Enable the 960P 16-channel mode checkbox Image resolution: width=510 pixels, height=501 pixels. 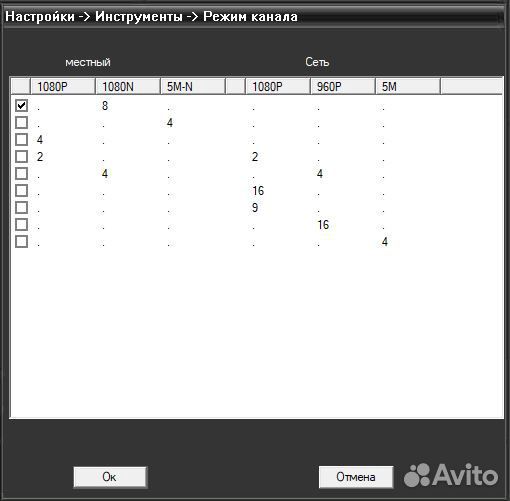point(21,225)
